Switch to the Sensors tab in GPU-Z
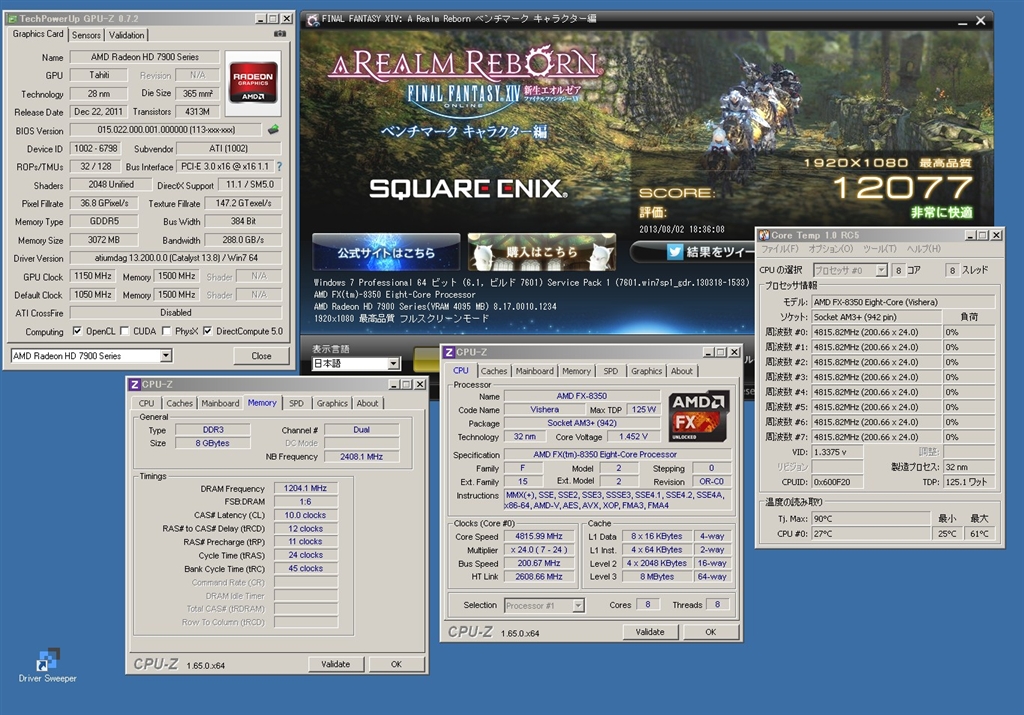The width and height of the screenshot is (1024, 715). (x=86, y=35)
